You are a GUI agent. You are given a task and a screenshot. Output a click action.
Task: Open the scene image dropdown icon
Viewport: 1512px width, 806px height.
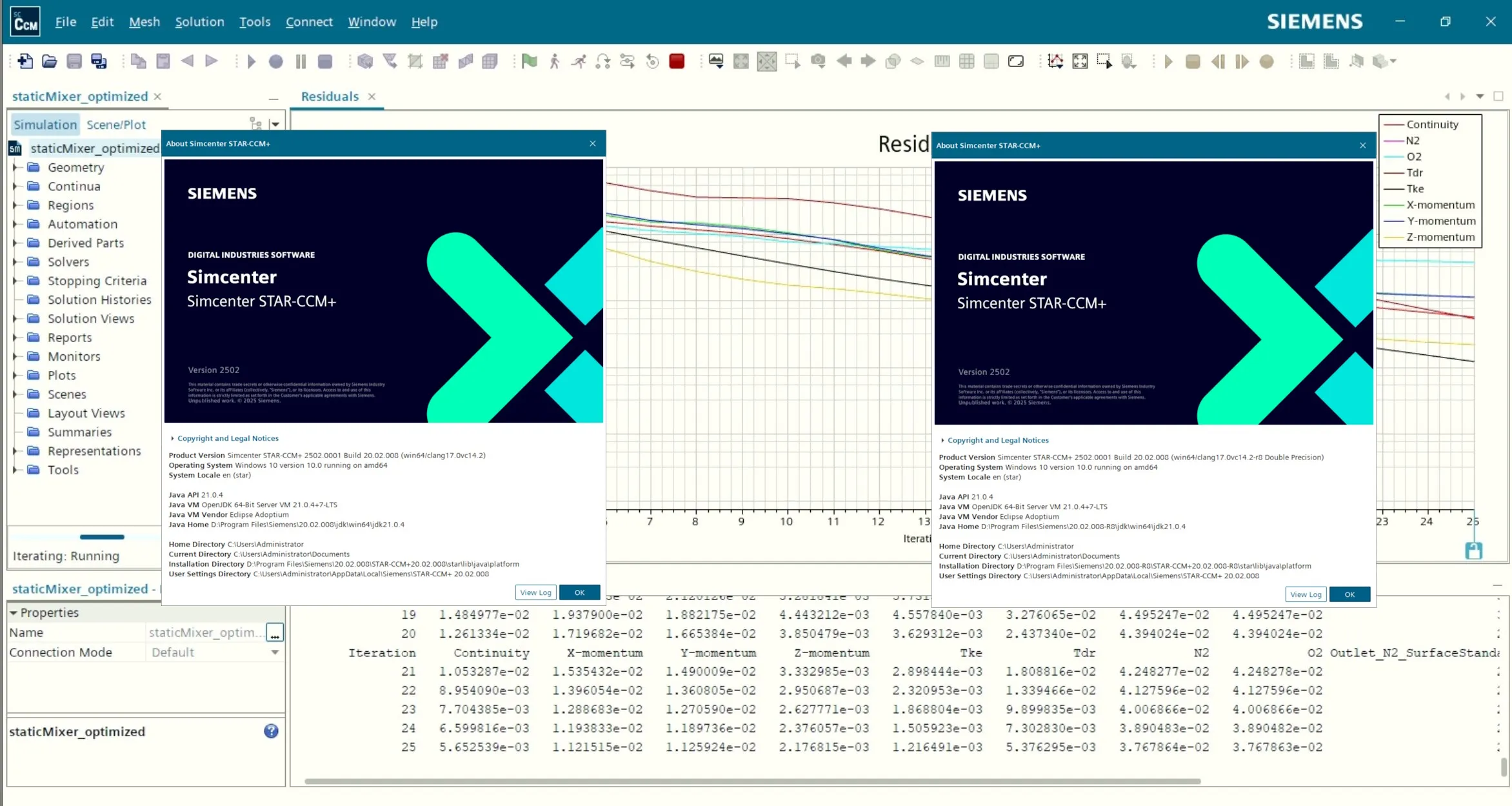click(716, 61)
